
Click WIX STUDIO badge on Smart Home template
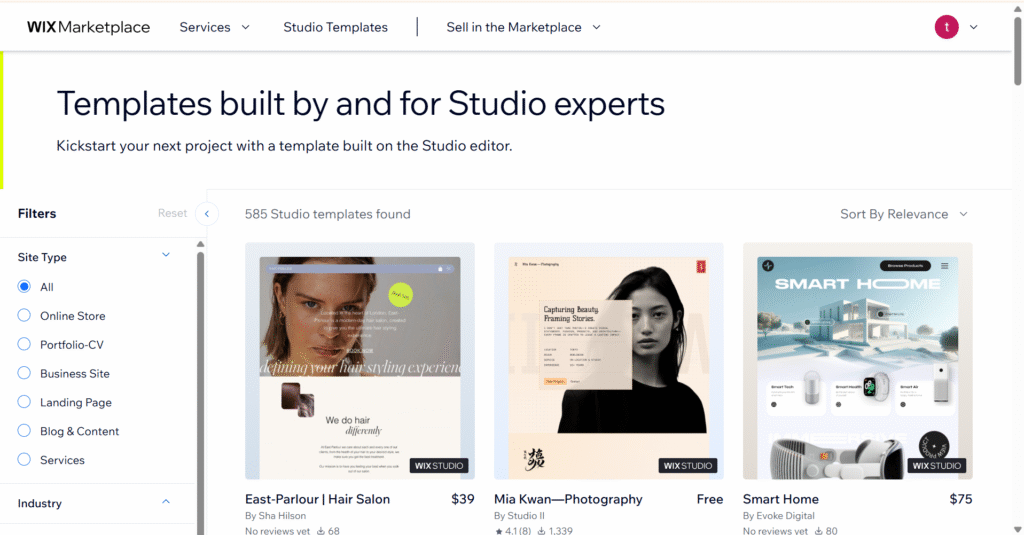tap(938, 465)
